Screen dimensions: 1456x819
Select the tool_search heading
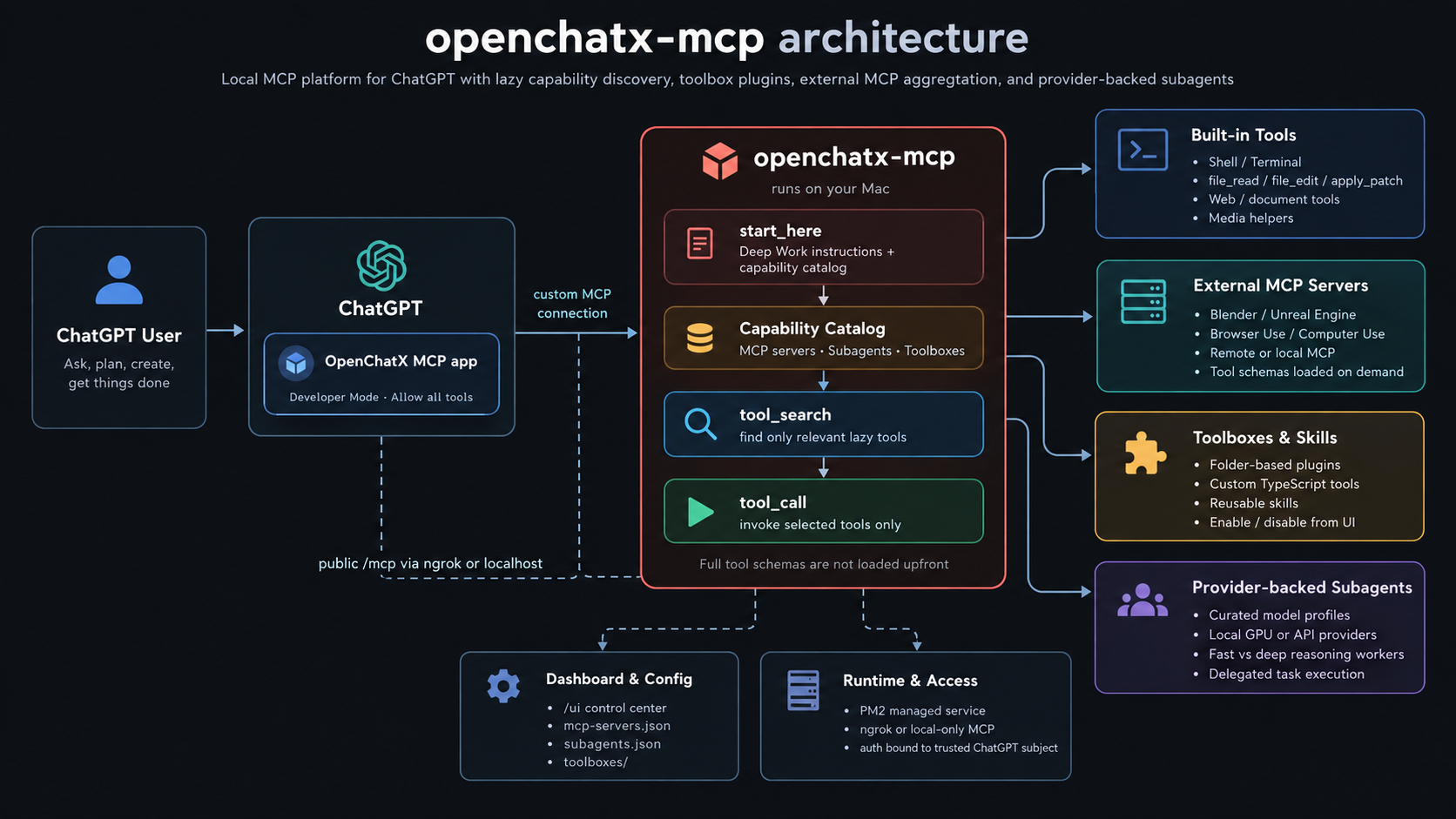pos(785,415)
